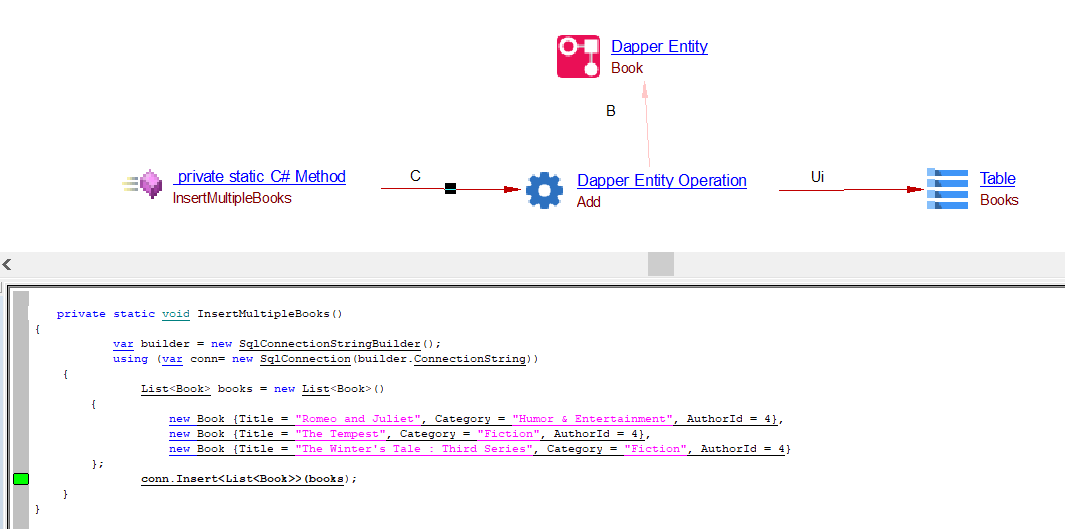The height and width of the screenshot is (529, 1065).
Task: Select the B link label
Action: tap(611, 111)
